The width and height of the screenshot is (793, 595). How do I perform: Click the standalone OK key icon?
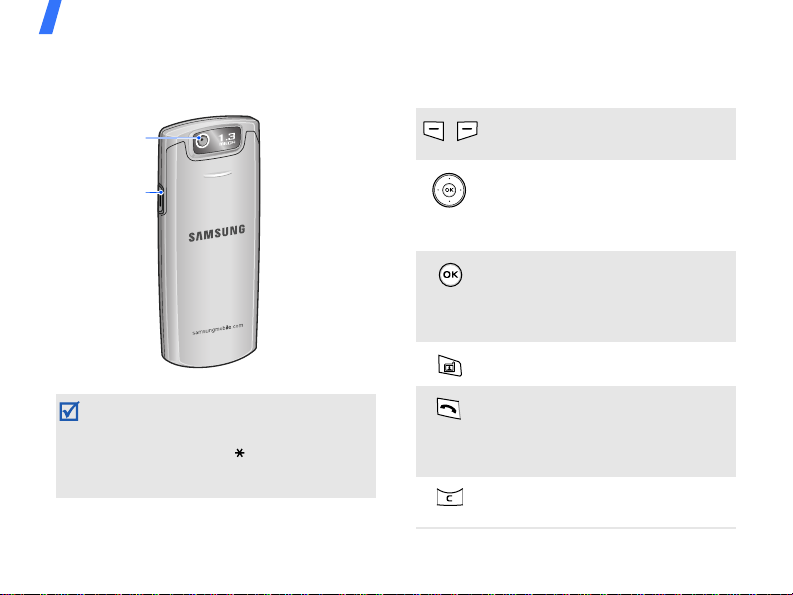pos(450,275)
